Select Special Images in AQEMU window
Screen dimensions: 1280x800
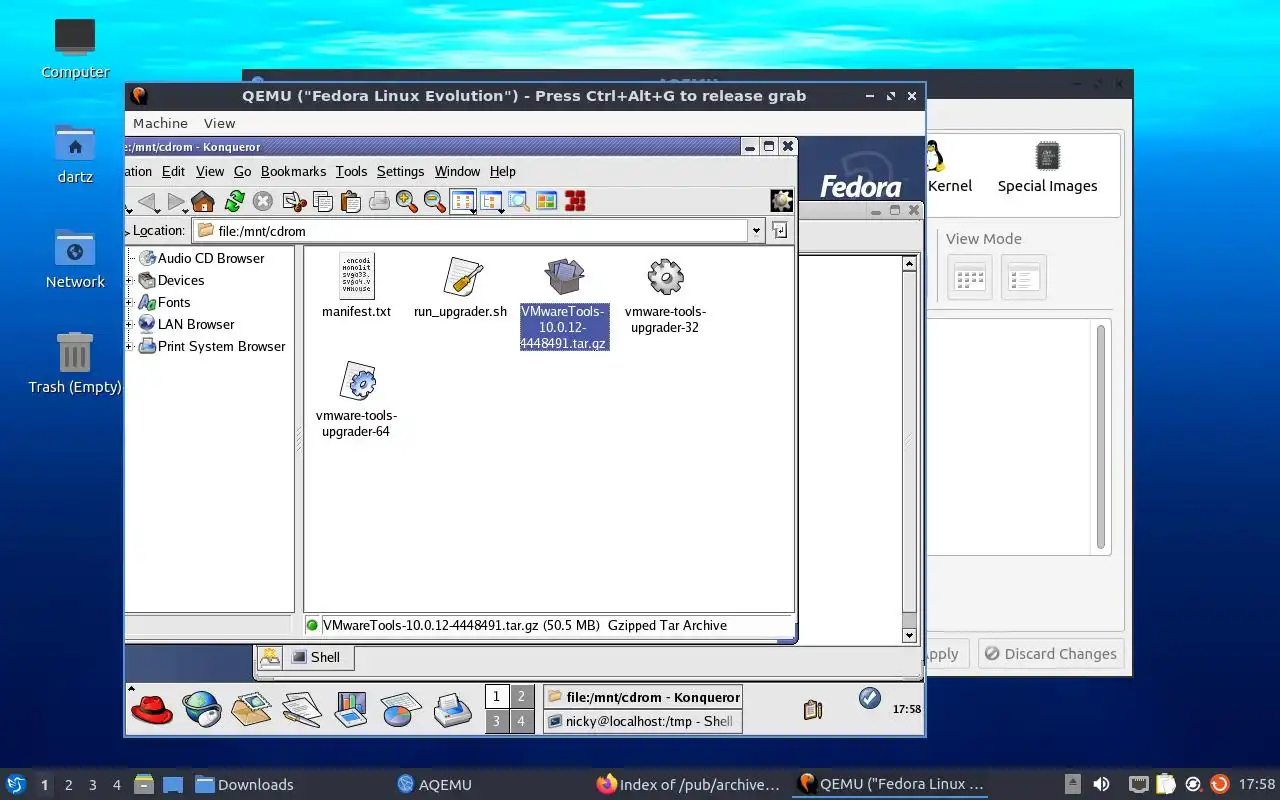pos(1047,168)
